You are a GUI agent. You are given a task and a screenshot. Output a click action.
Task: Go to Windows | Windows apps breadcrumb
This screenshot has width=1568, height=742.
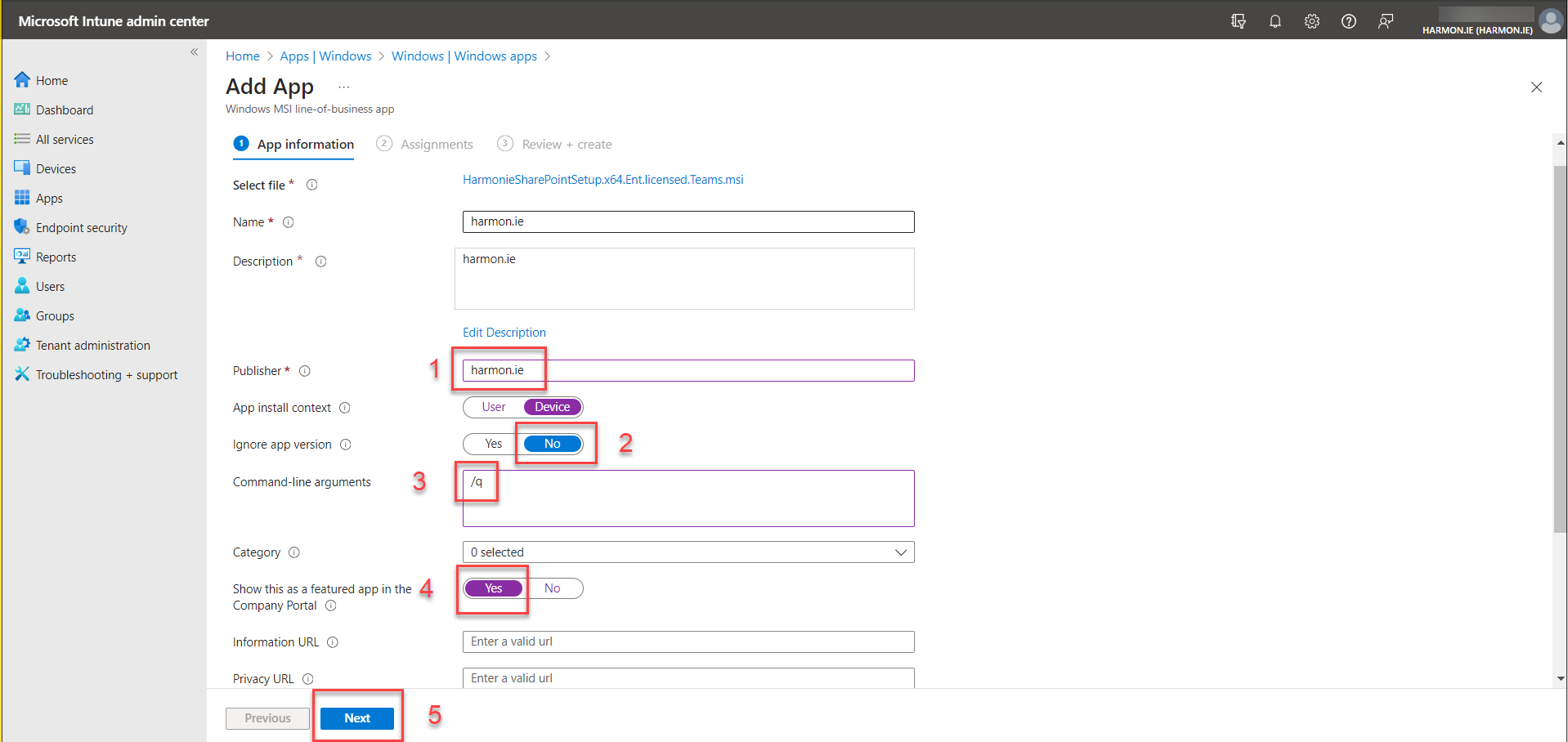tap(464, 56)
